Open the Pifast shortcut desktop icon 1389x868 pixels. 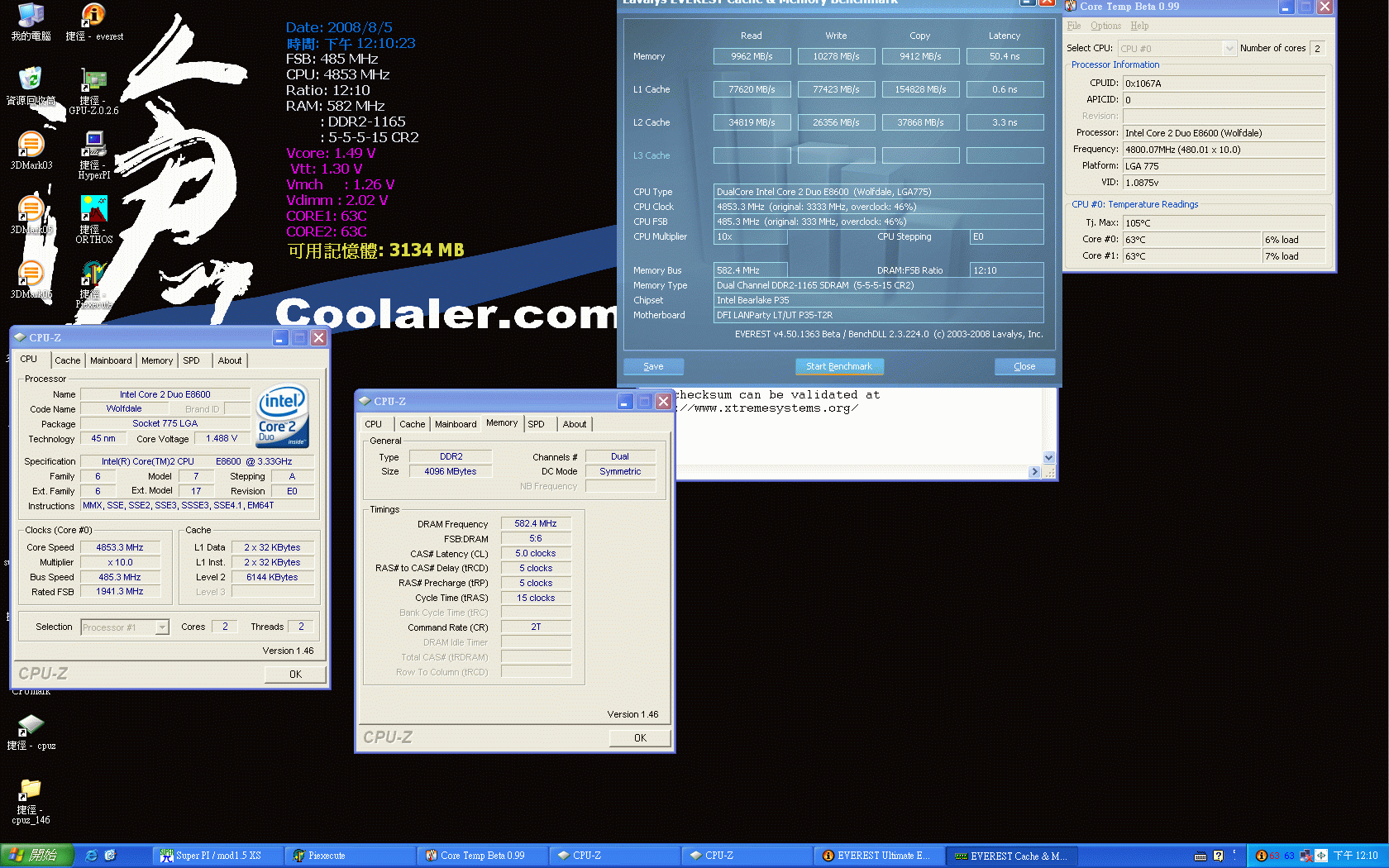(93, 285)
